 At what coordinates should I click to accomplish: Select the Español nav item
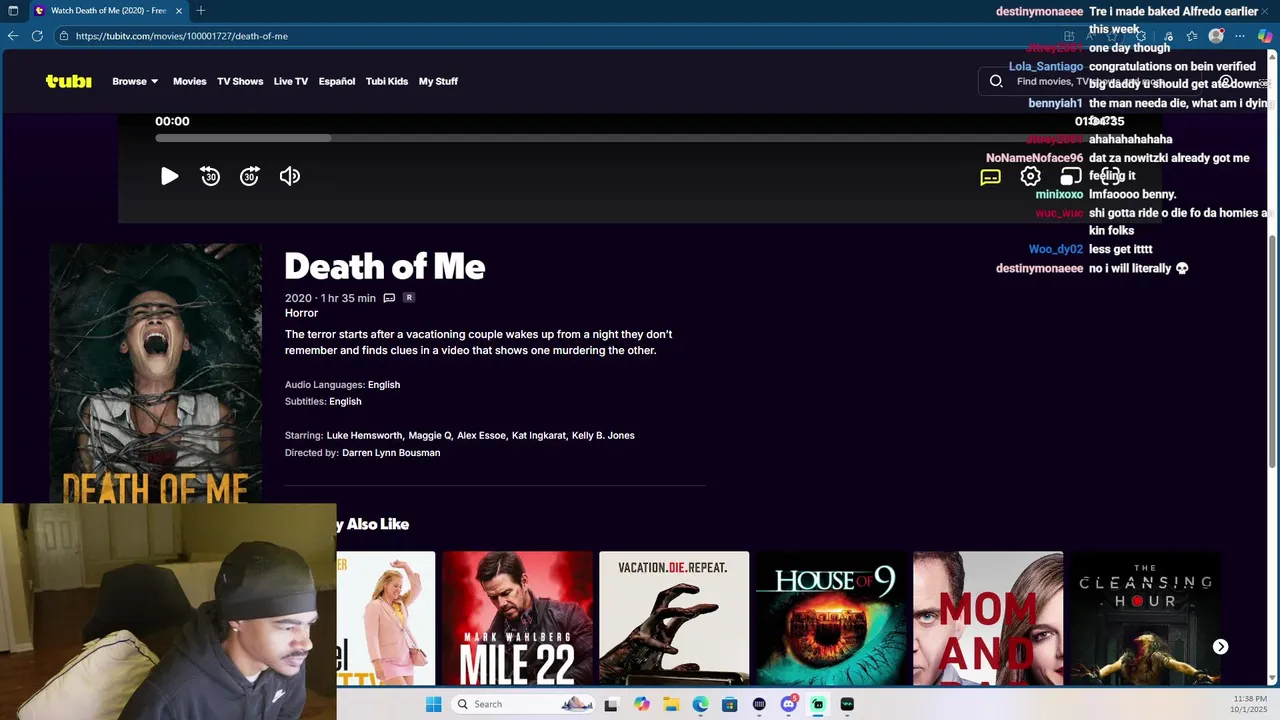(x=337, y=81)
